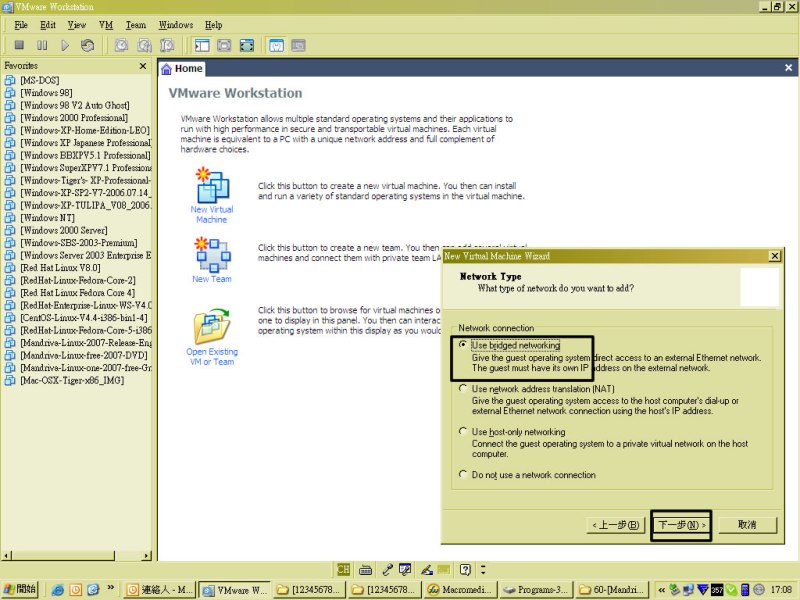The width and height of the screenshot is (800, 600).
Task: Select Use network address translation (NAT) option
Action: pos(463,388)
